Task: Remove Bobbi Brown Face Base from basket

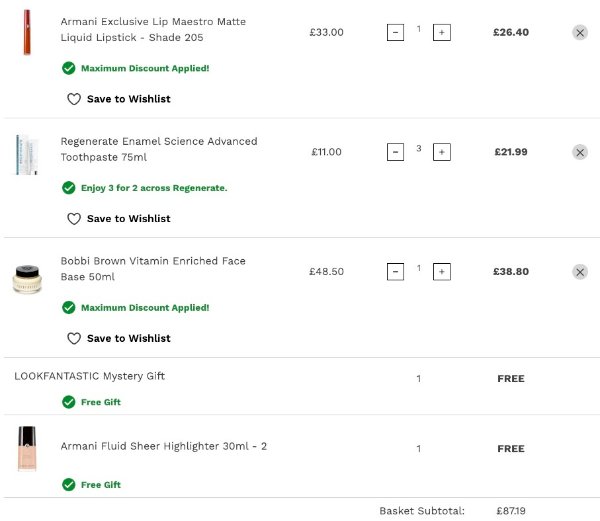Action: pos(580,272)
